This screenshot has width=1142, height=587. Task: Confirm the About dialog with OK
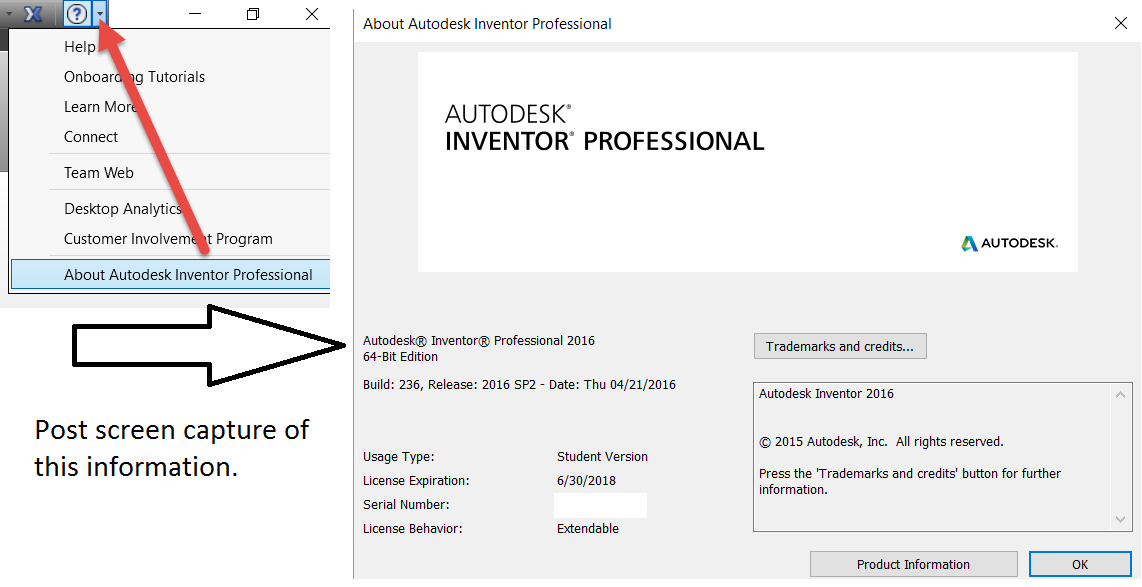coord(1080,564)
